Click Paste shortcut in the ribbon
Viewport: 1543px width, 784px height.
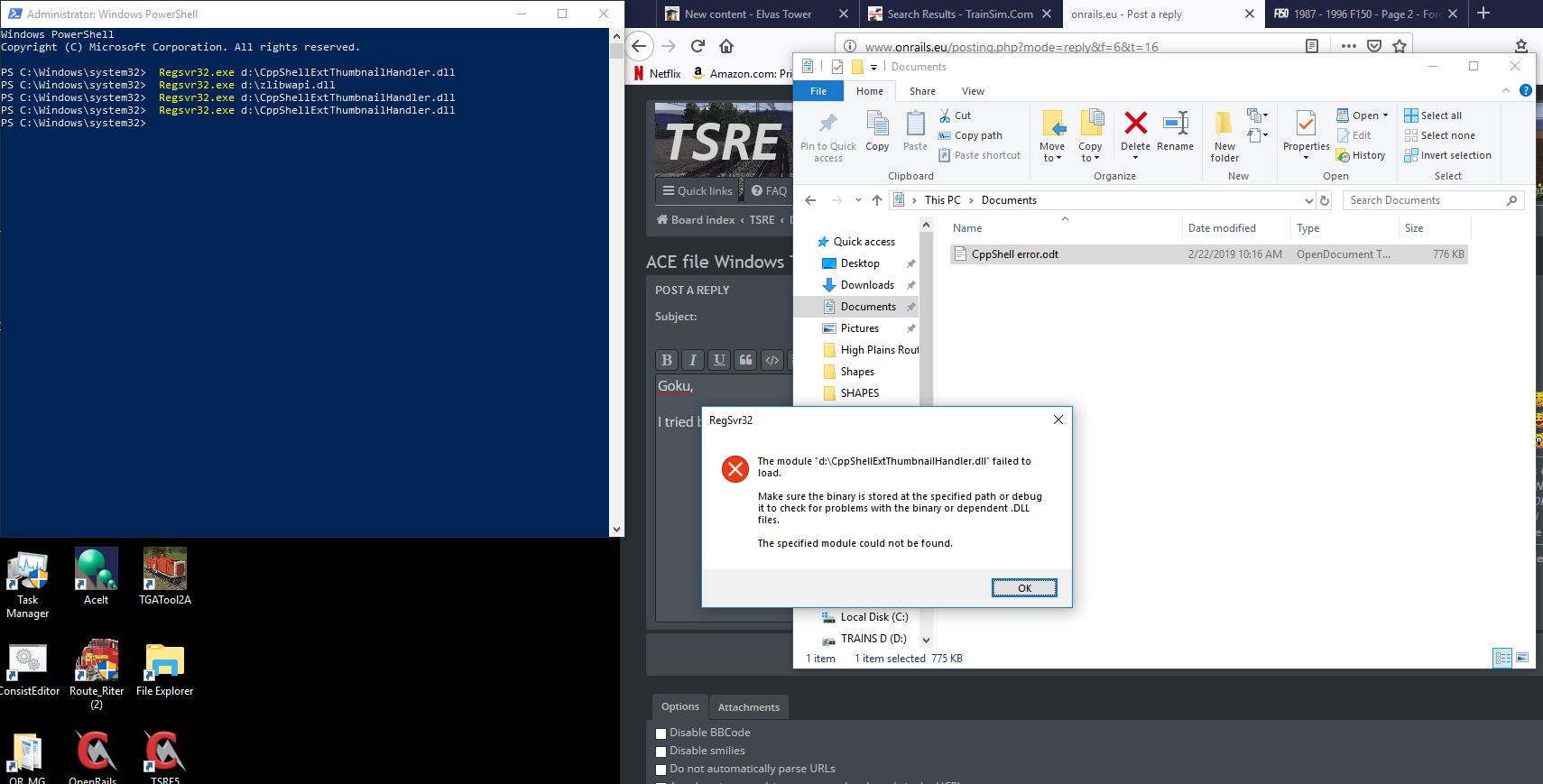coord(979,155)
